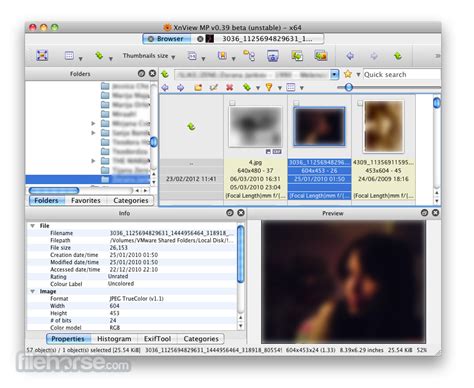
Task: Close the Folders panel
Action: 153,73
